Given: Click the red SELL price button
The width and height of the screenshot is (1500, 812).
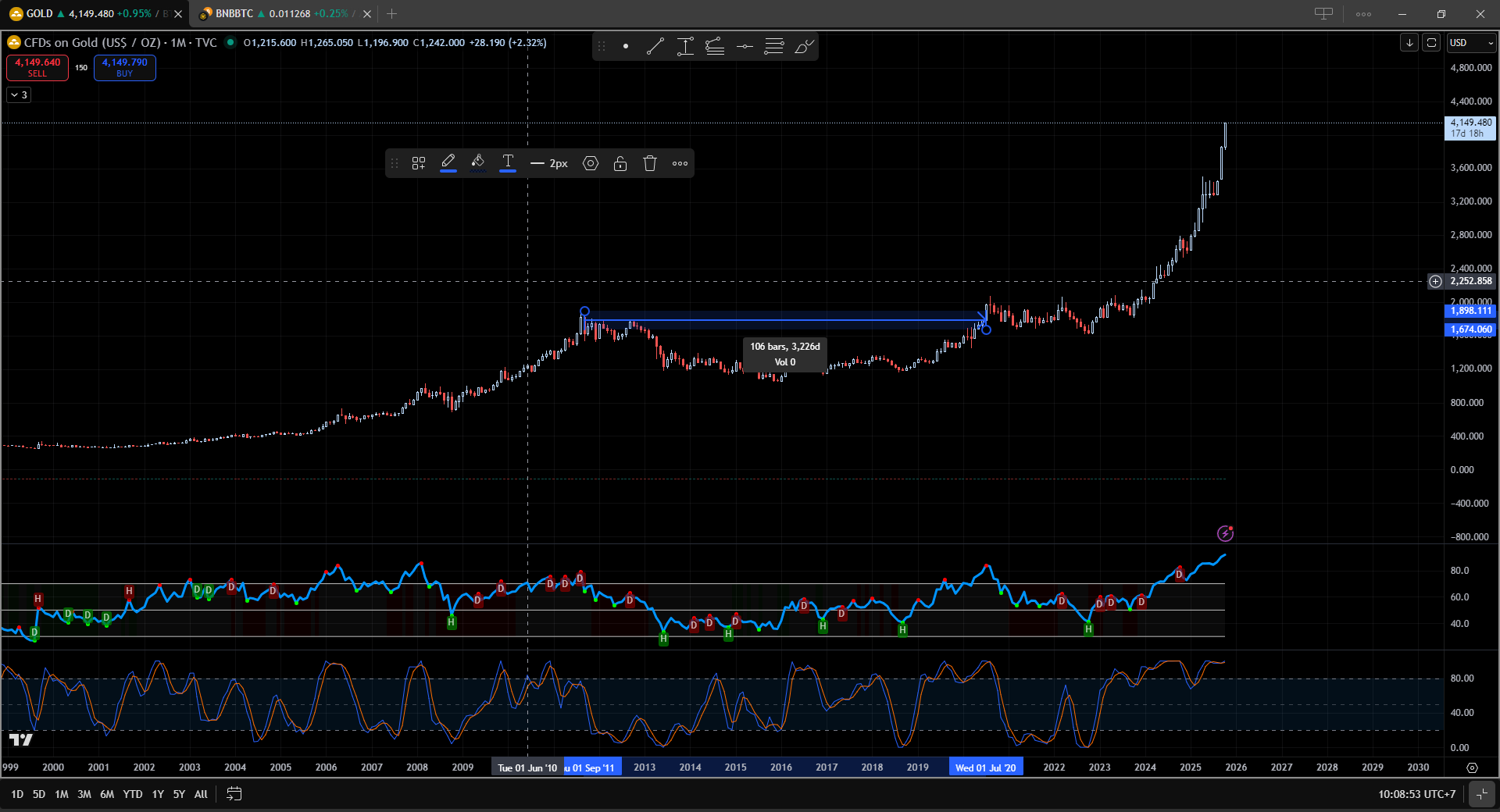Looking at the screenshot, I should click(37, 68).
